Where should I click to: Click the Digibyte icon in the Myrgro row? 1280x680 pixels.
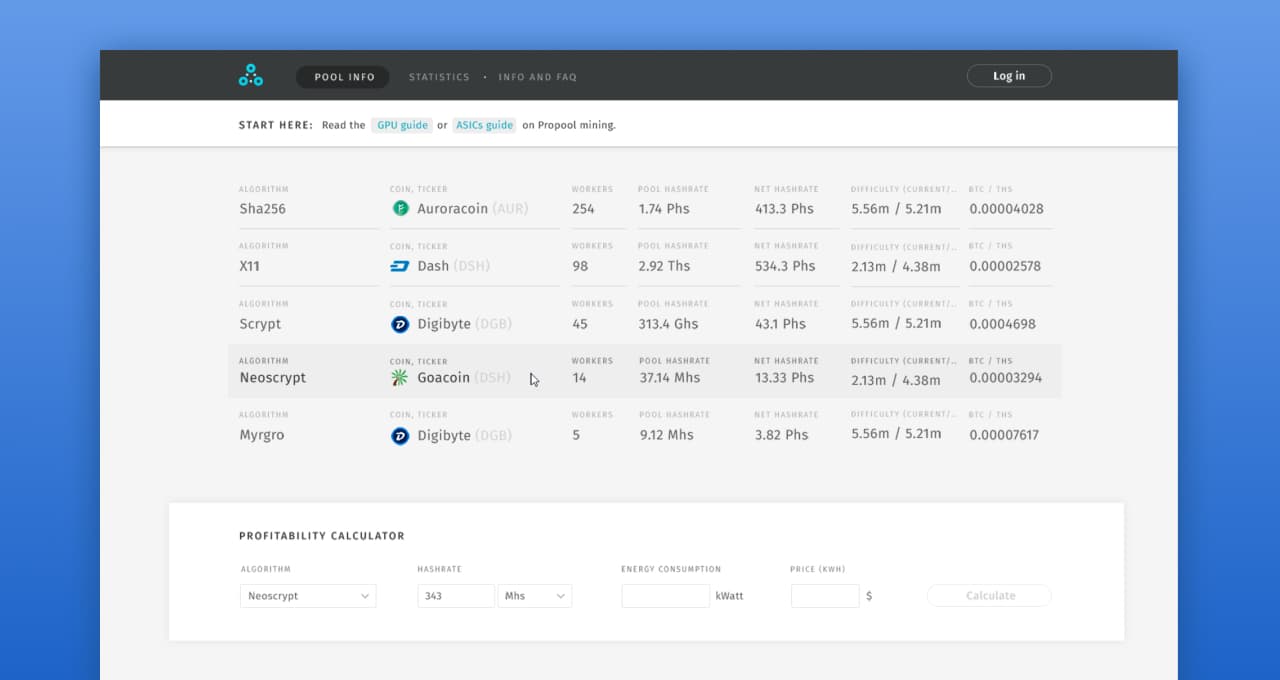pyautogui.click(x=400, y=434)
